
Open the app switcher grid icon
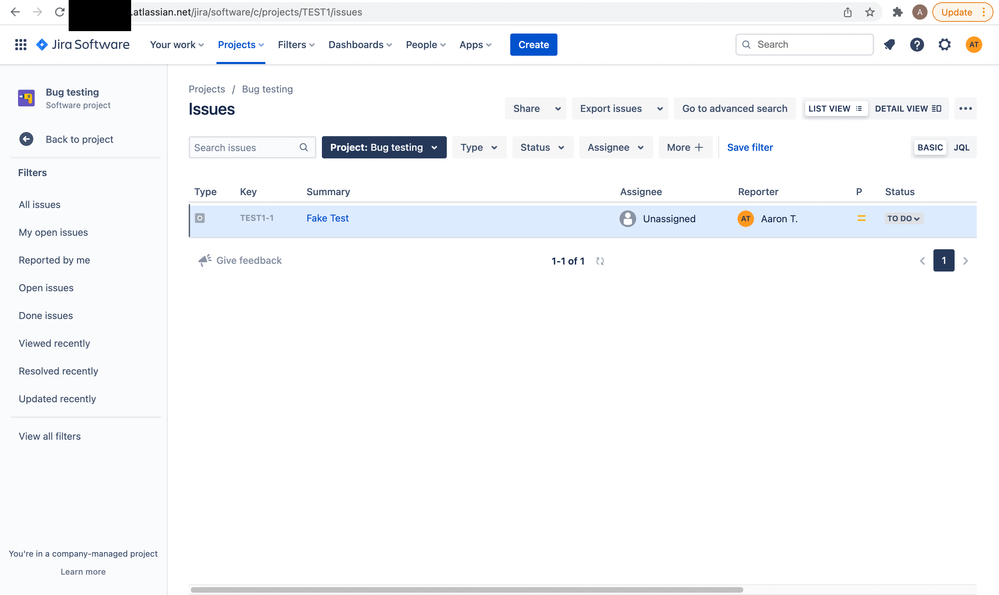click(x=20, y=45)
